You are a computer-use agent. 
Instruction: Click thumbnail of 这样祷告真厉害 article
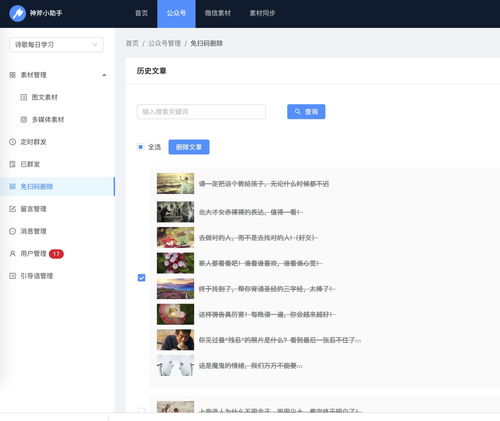[175, 314]
